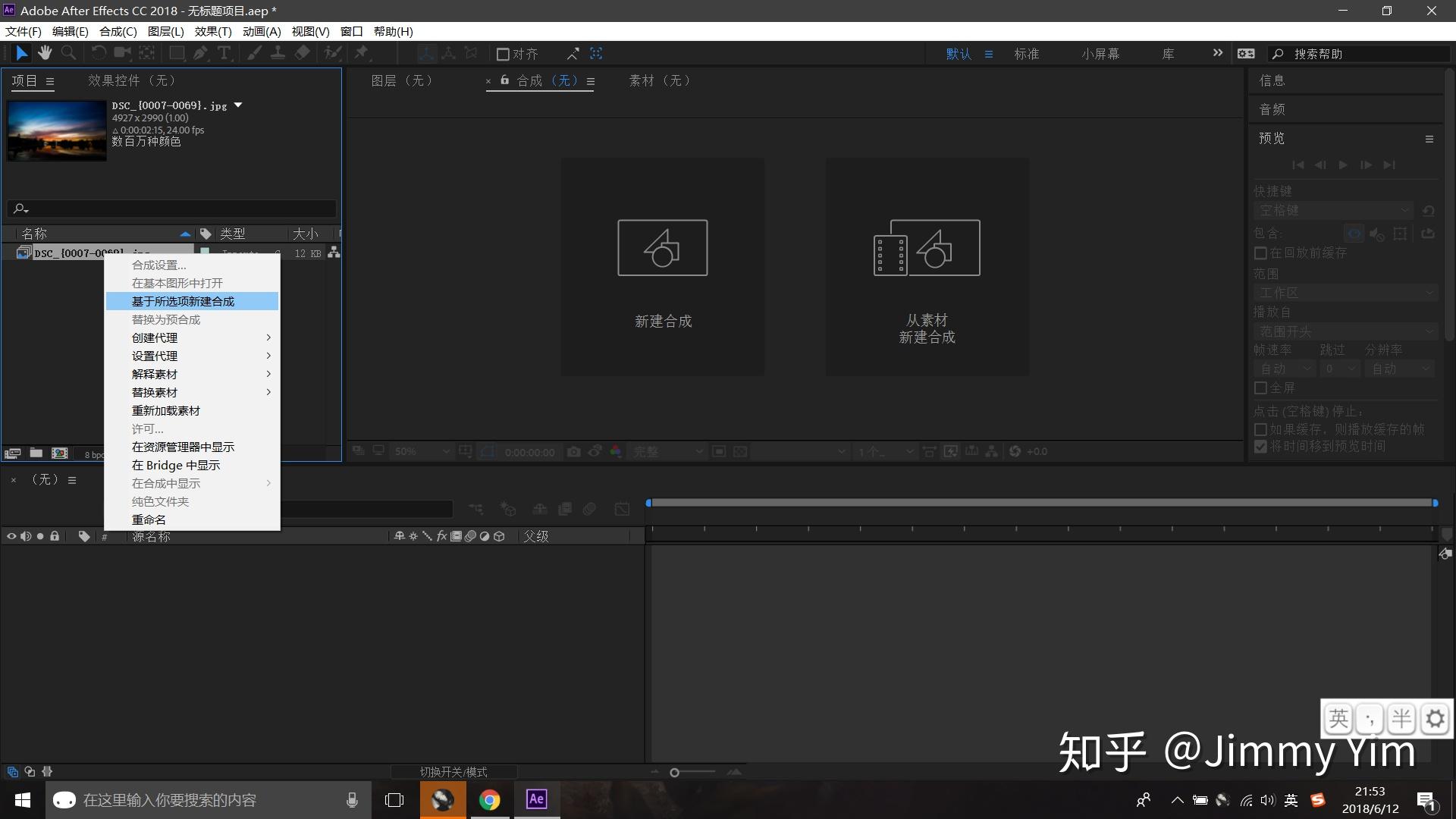Create a new folder in Project panel

tap(36, 453)
